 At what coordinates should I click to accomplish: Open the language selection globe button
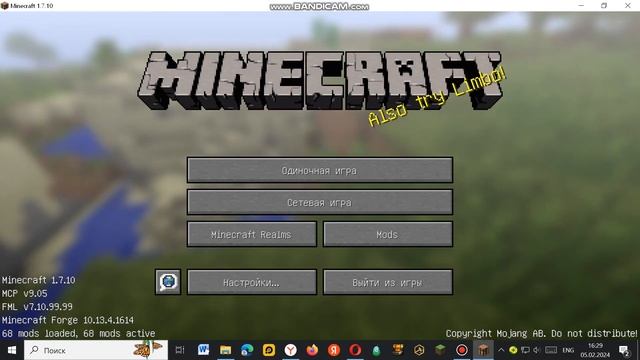[x=168, y=282]
